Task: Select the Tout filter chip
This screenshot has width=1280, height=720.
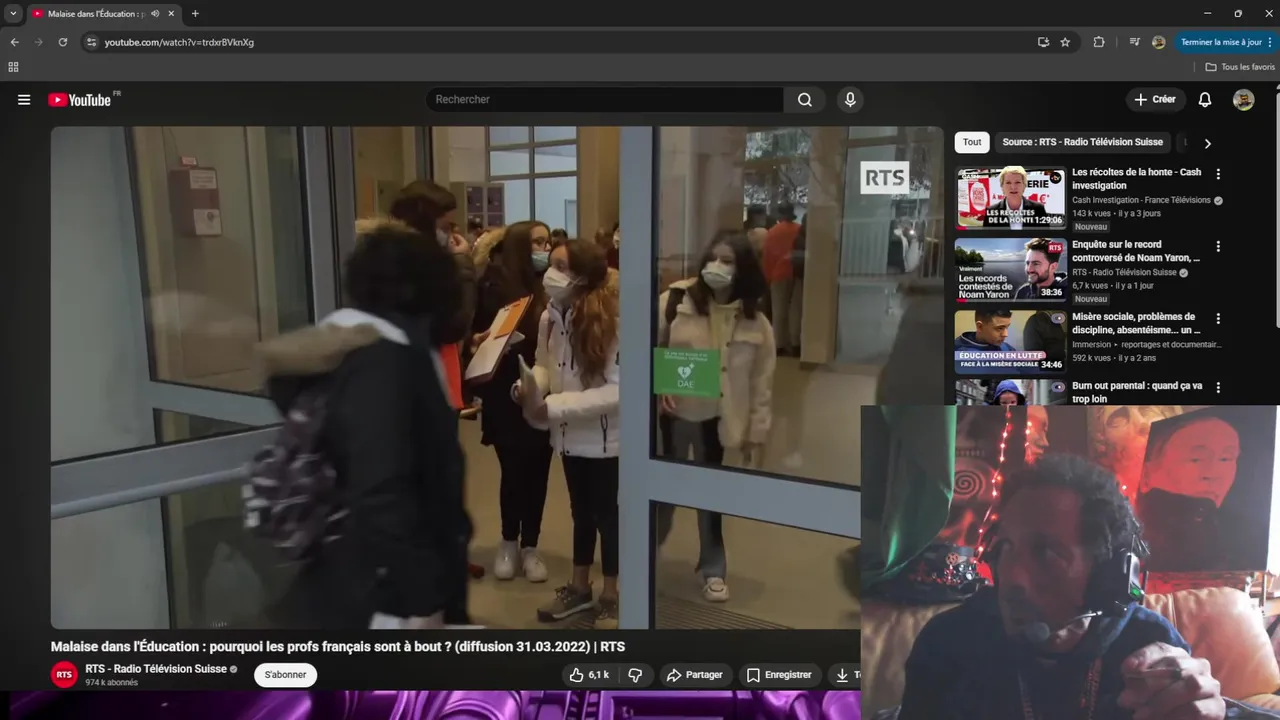Action: click(972, 142)
